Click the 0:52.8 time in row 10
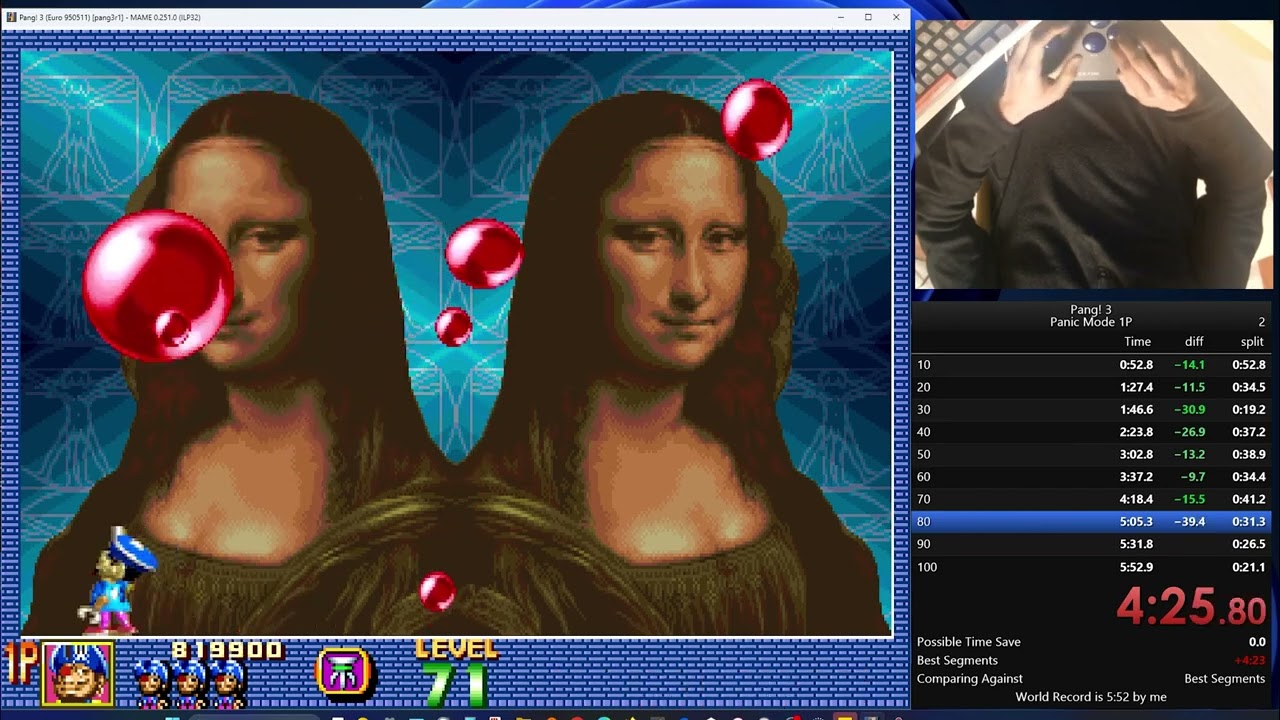 tap(1136, 365)
